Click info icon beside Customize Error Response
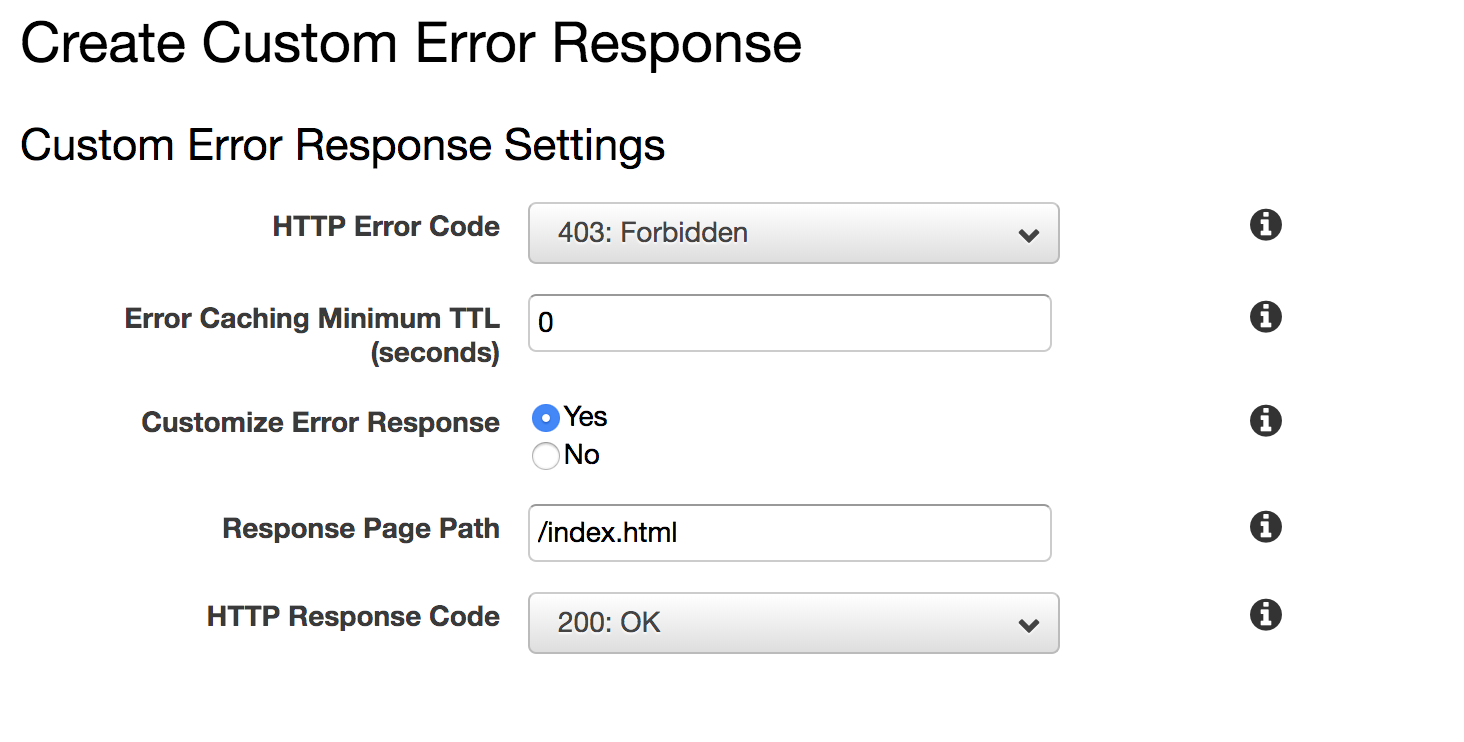 pos(1266,421)
